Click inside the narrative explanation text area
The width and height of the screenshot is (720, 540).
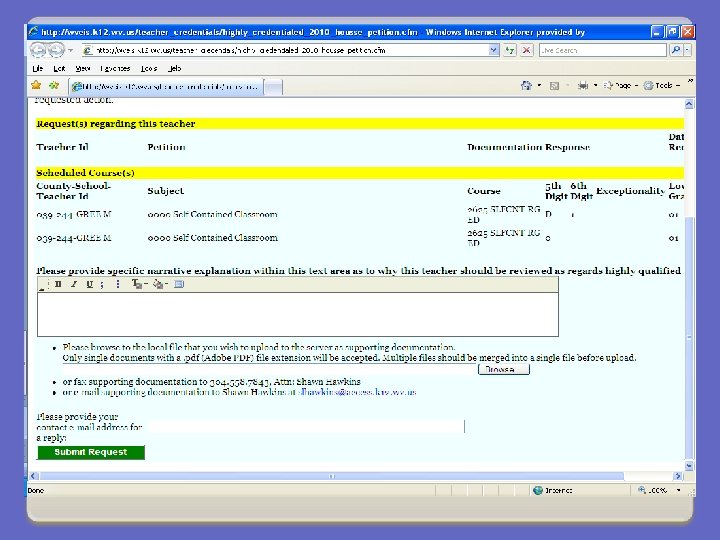pyautogui.click(x=298, y=315)
